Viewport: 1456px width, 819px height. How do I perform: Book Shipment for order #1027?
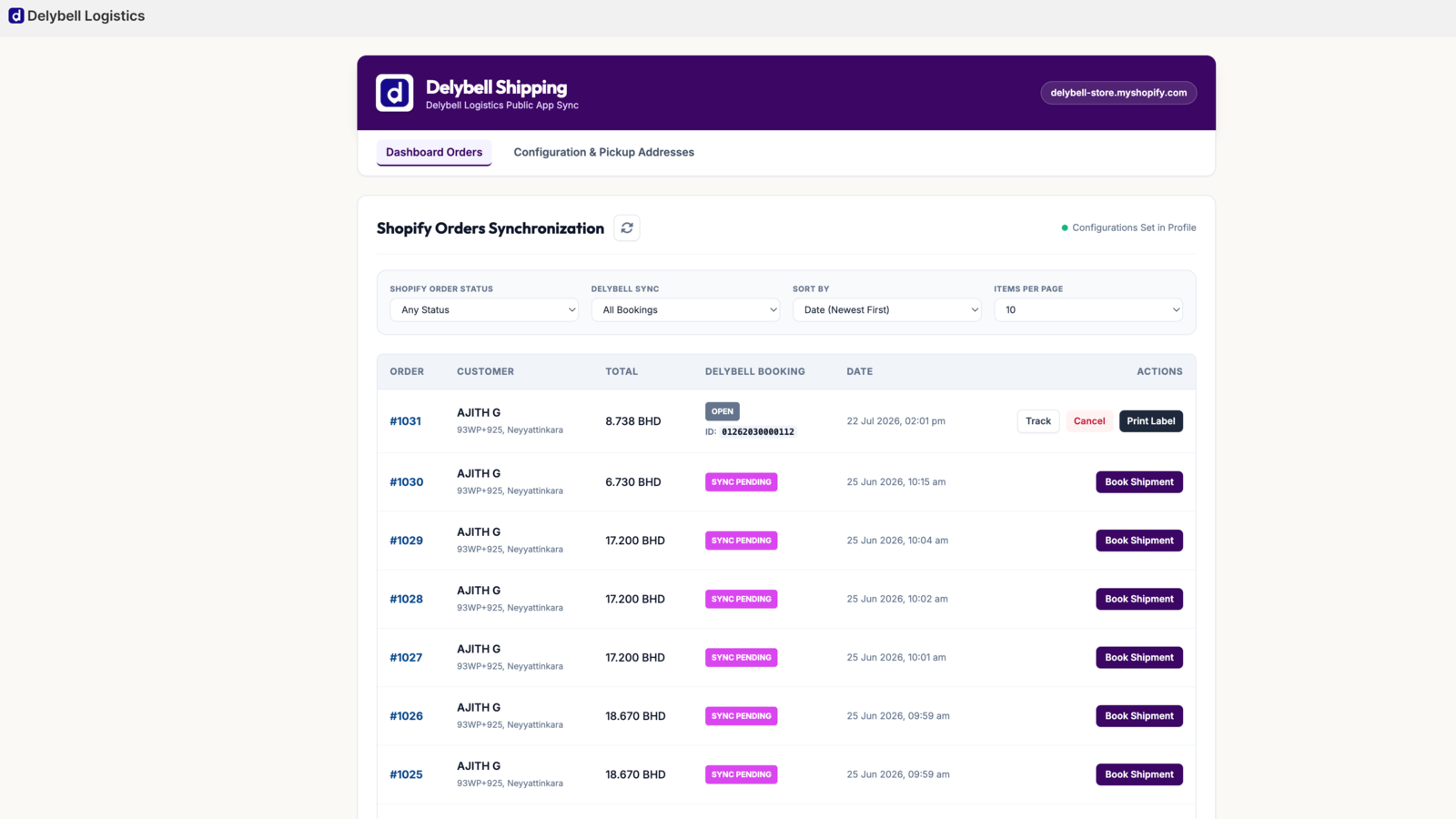pyautogui.click(x=1139, y=658)
